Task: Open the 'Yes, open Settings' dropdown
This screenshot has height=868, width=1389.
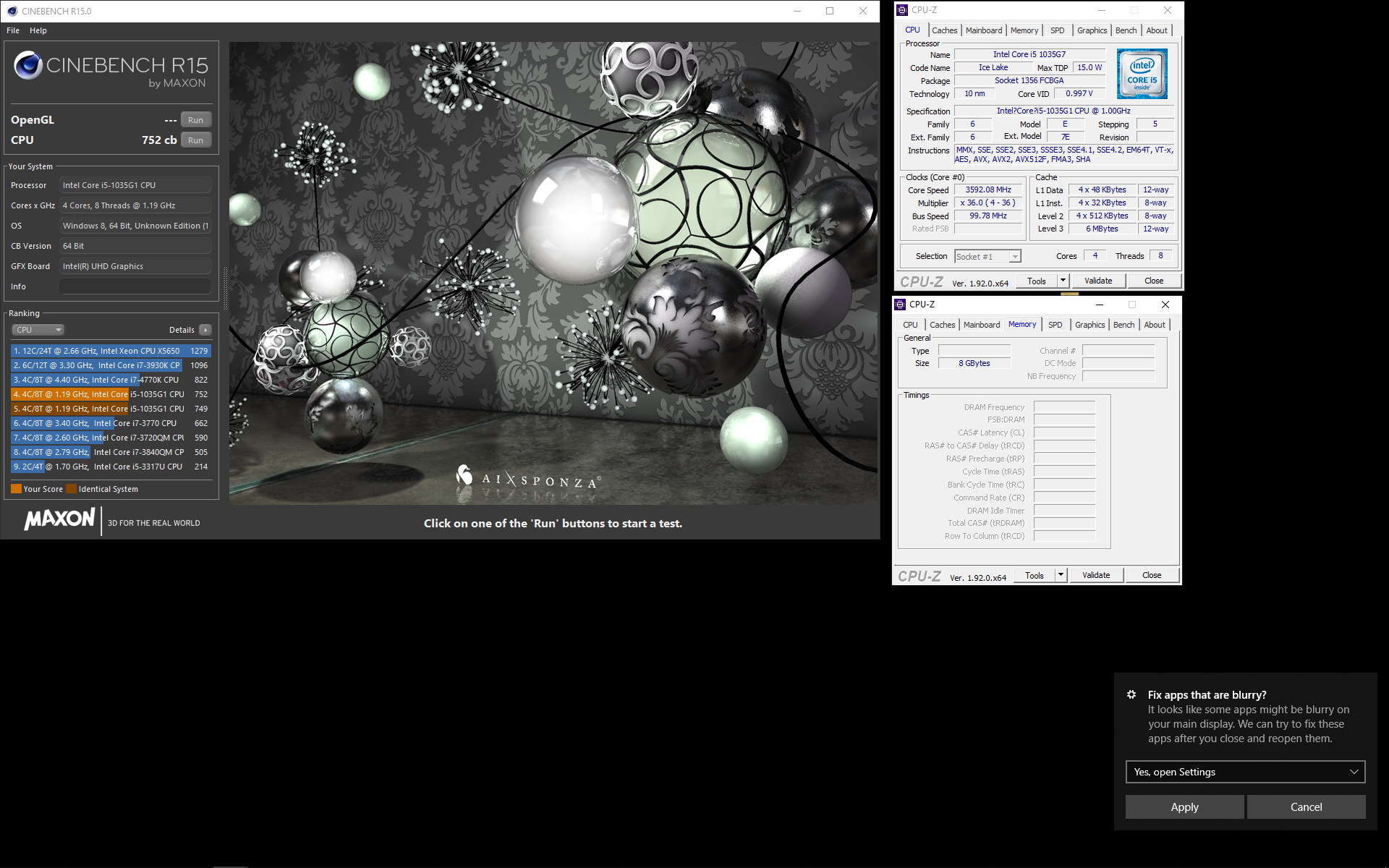Action: pyautogui.click(x=1245, y=772)
